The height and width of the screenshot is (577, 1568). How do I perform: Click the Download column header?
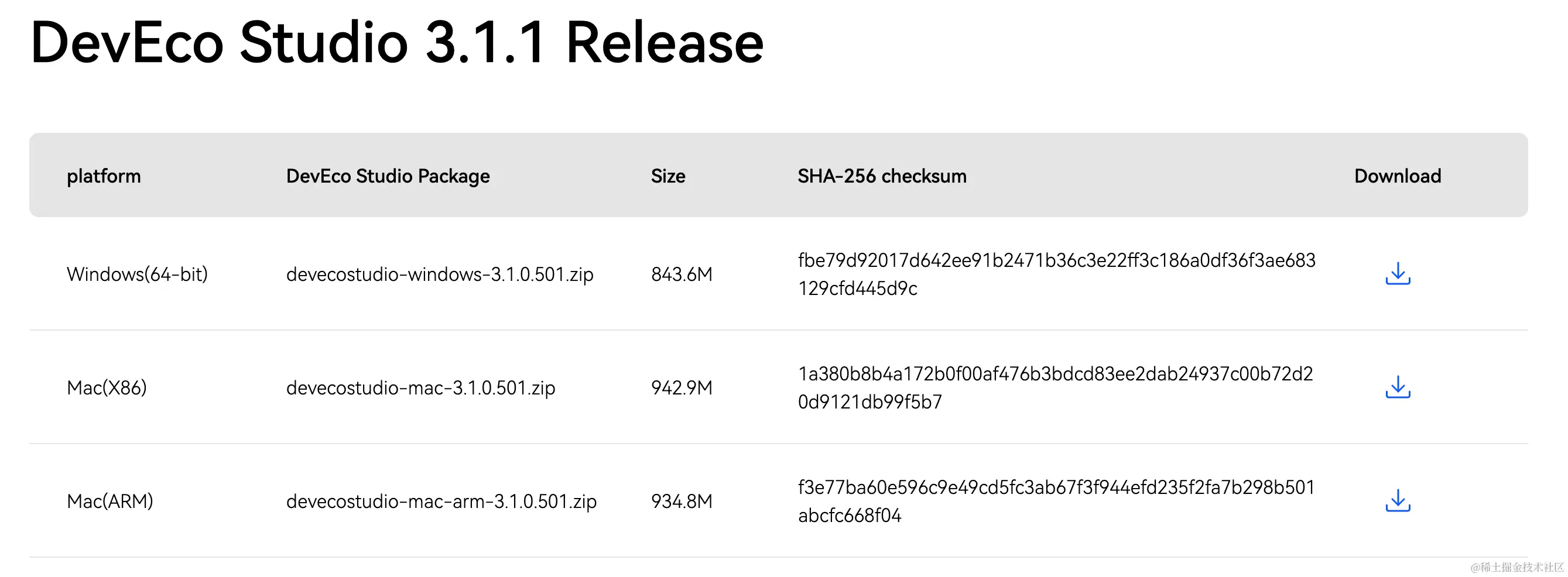pos(1397,176)
